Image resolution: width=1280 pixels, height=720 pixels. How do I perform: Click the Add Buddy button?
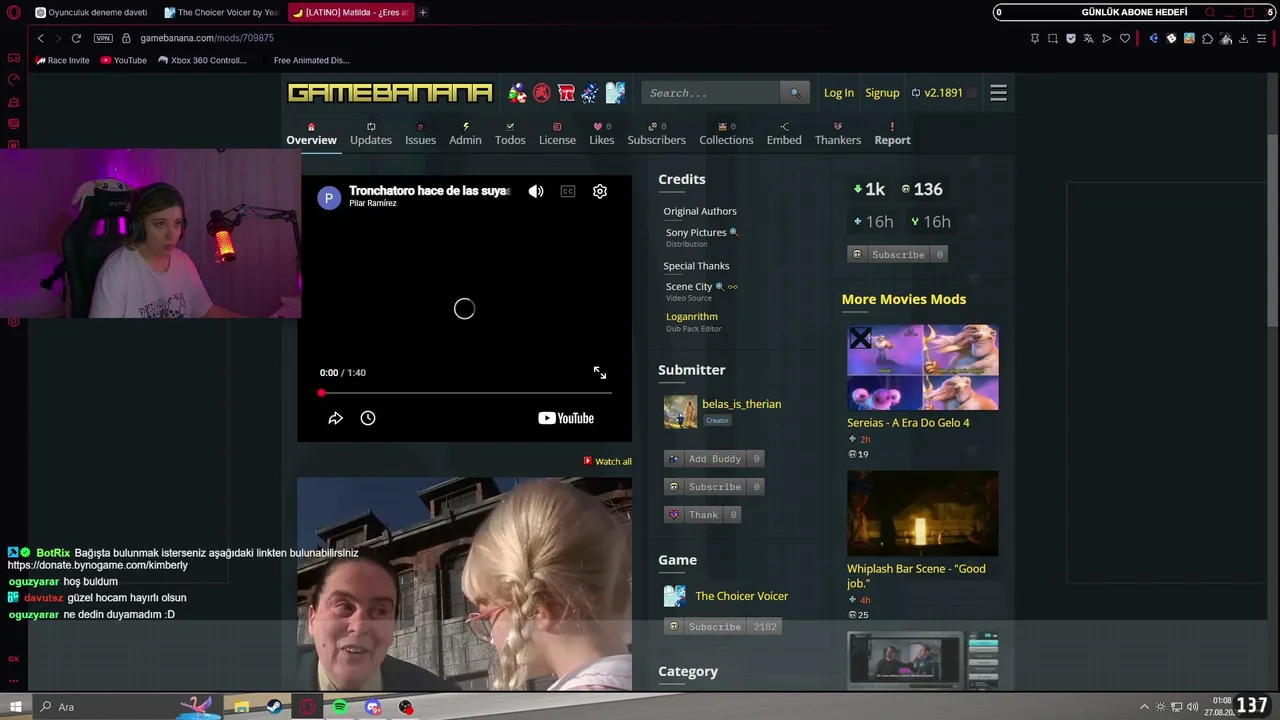pyautogui.click(x=714, y=459)
